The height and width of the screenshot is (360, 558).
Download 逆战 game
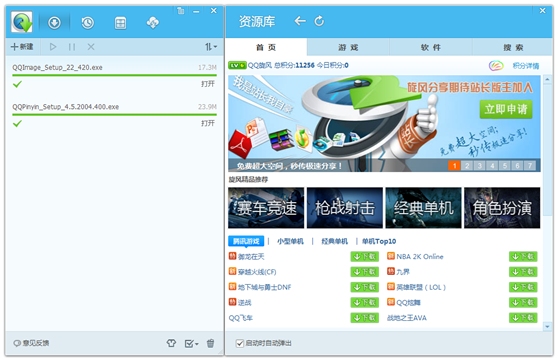point(364,302)
